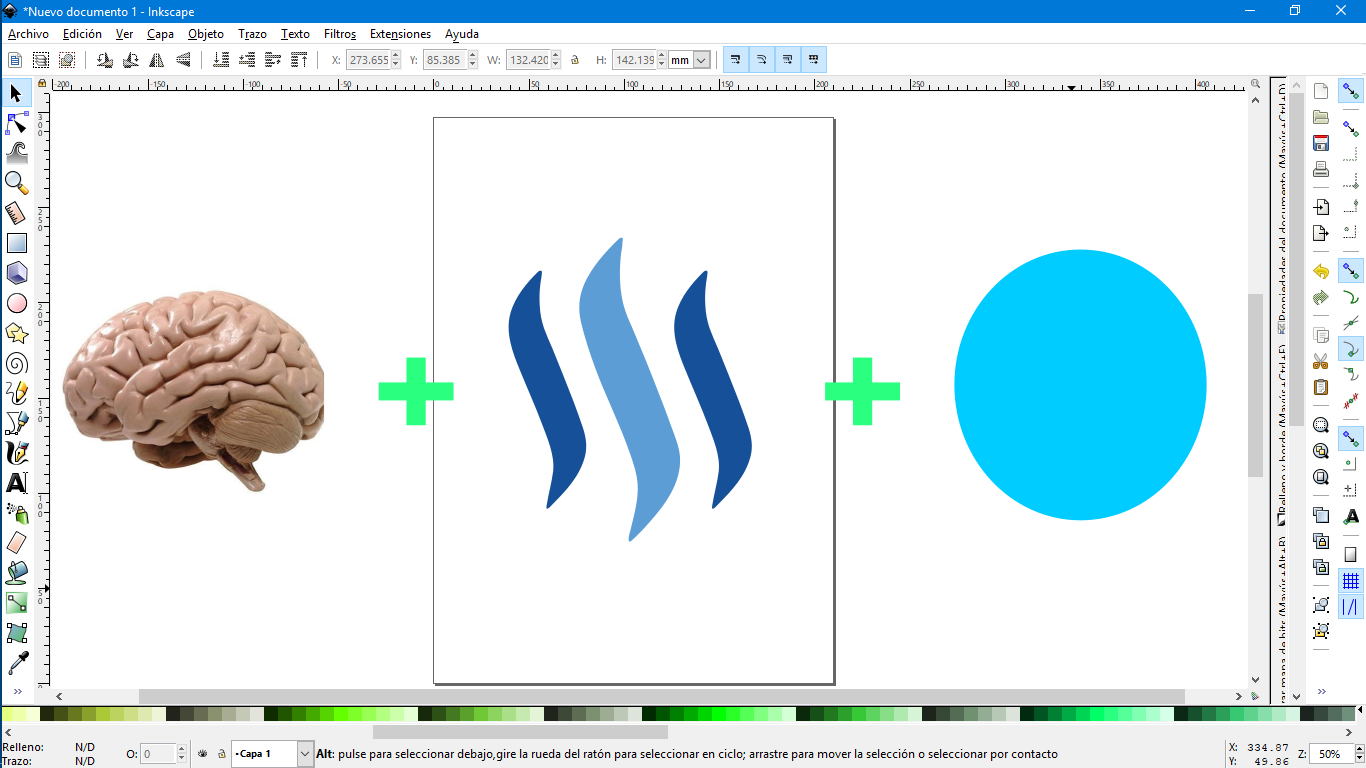Select the Star and polygon tool

[x=17, y=333]
